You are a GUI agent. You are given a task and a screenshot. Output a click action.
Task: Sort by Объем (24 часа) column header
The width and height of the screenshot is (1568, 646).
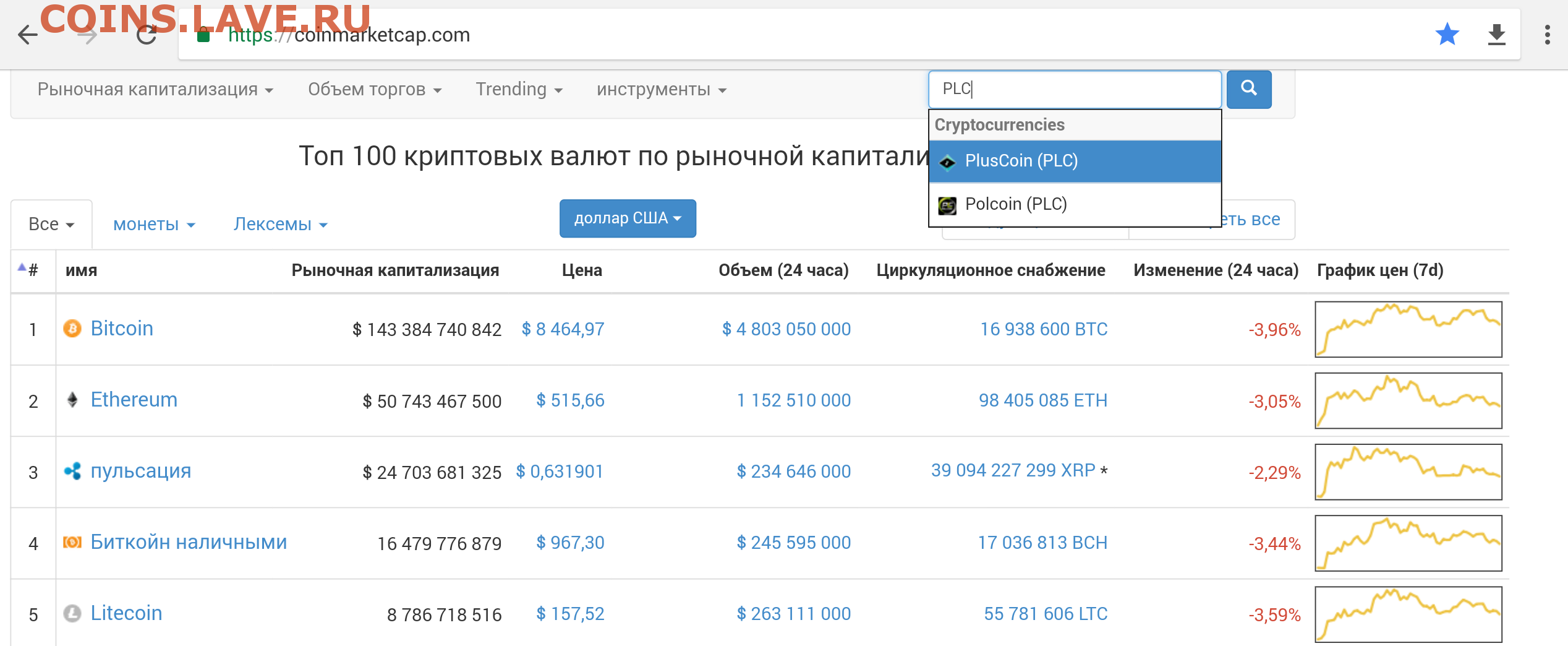783,270
